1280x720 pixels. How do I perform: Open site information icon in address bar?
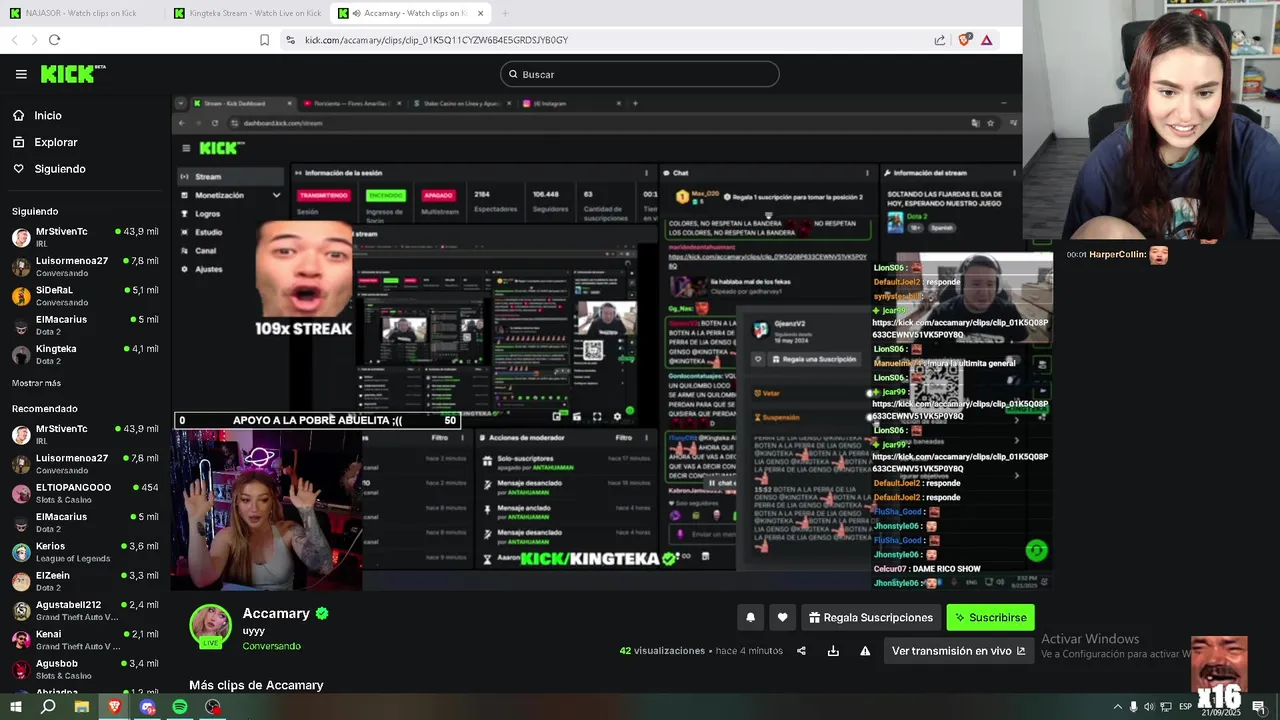pyautogui.click(x=290, y=40)
